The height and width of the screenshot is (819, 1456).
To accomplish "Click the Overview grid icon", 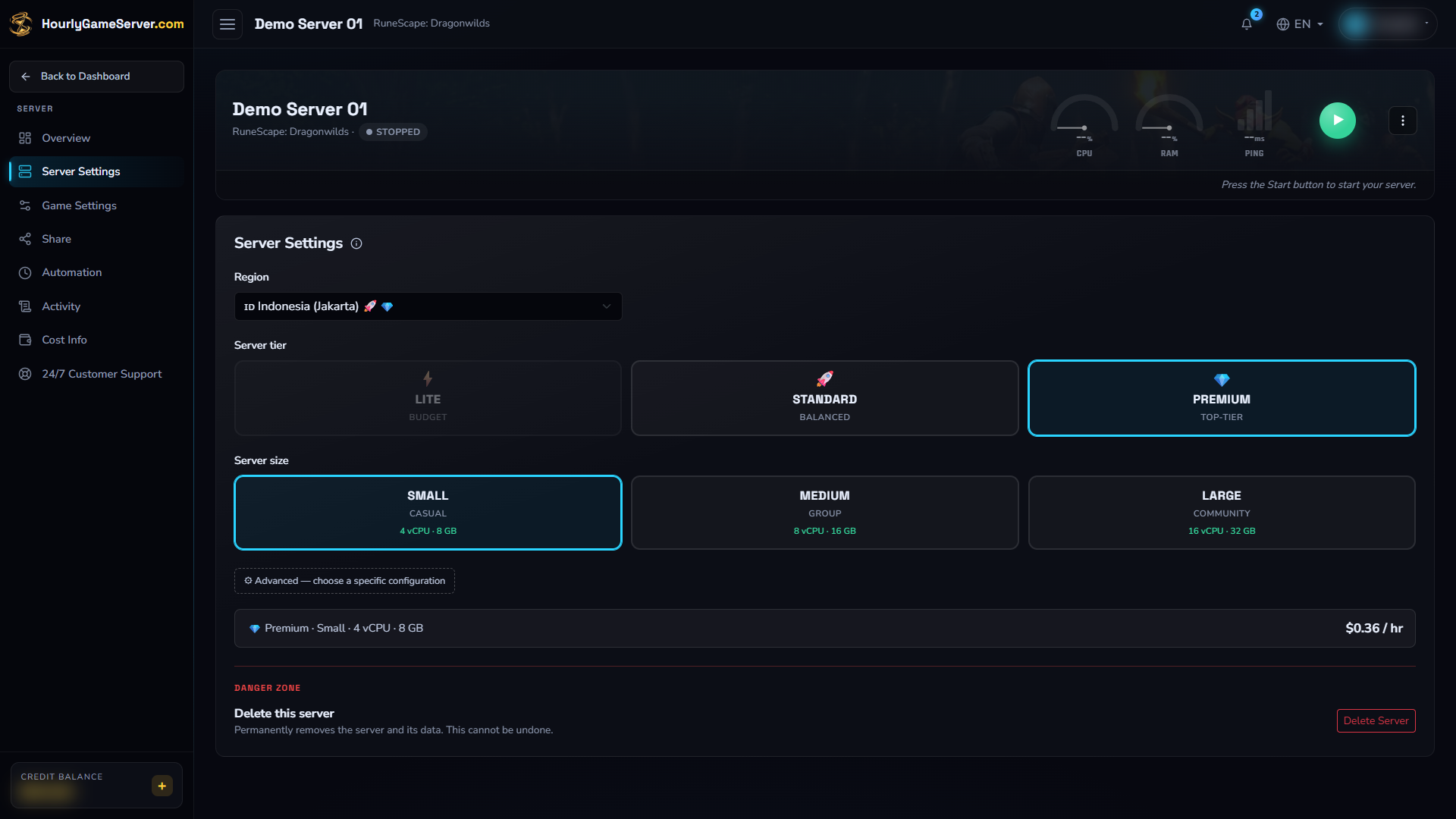I will [x=25, y=138].
